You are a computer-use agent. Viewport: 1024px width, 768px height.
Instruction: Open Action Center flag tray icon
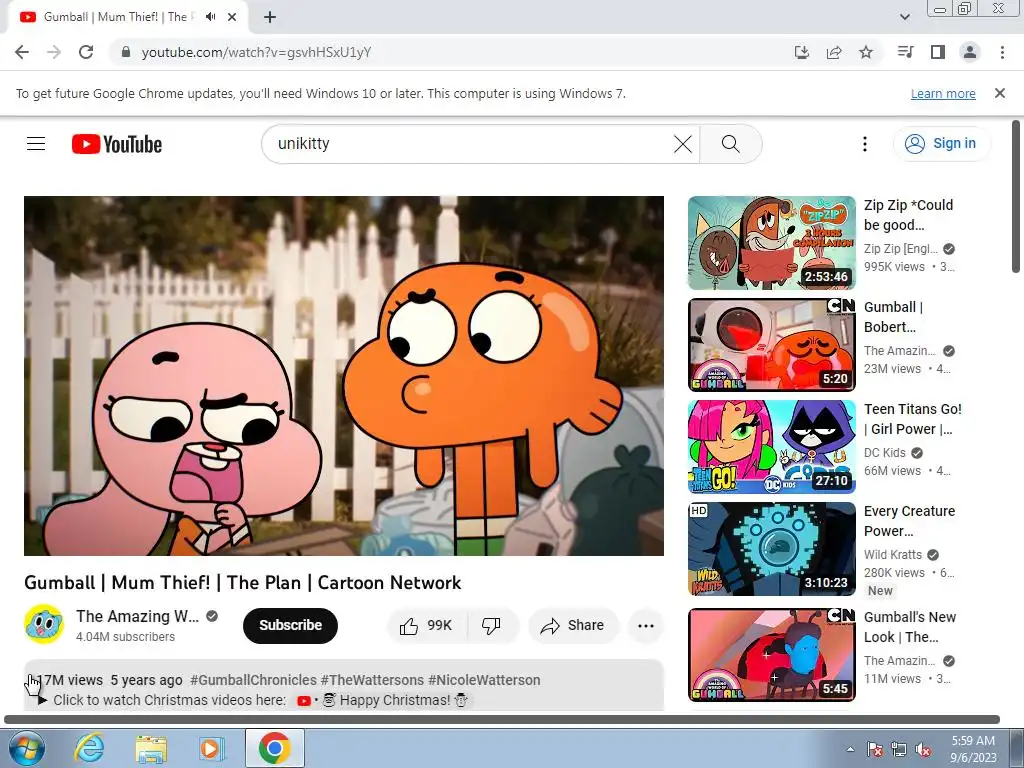(x=875, y=750)
